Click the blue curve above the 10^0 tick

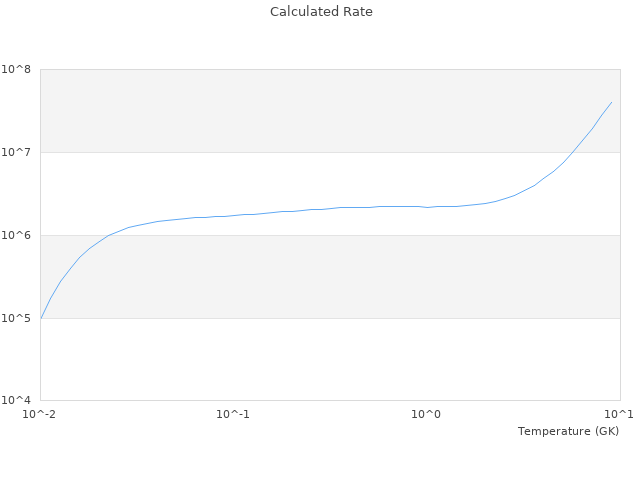pos(427,207)
